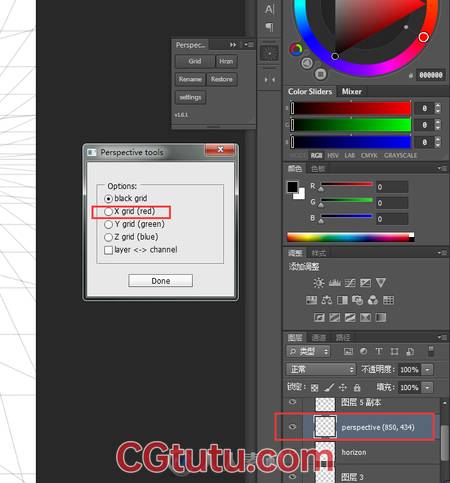The width and height of the screenshot is (450, 483).
Task: Select the HSV color mode tab
Action: [x=333, y=156]
